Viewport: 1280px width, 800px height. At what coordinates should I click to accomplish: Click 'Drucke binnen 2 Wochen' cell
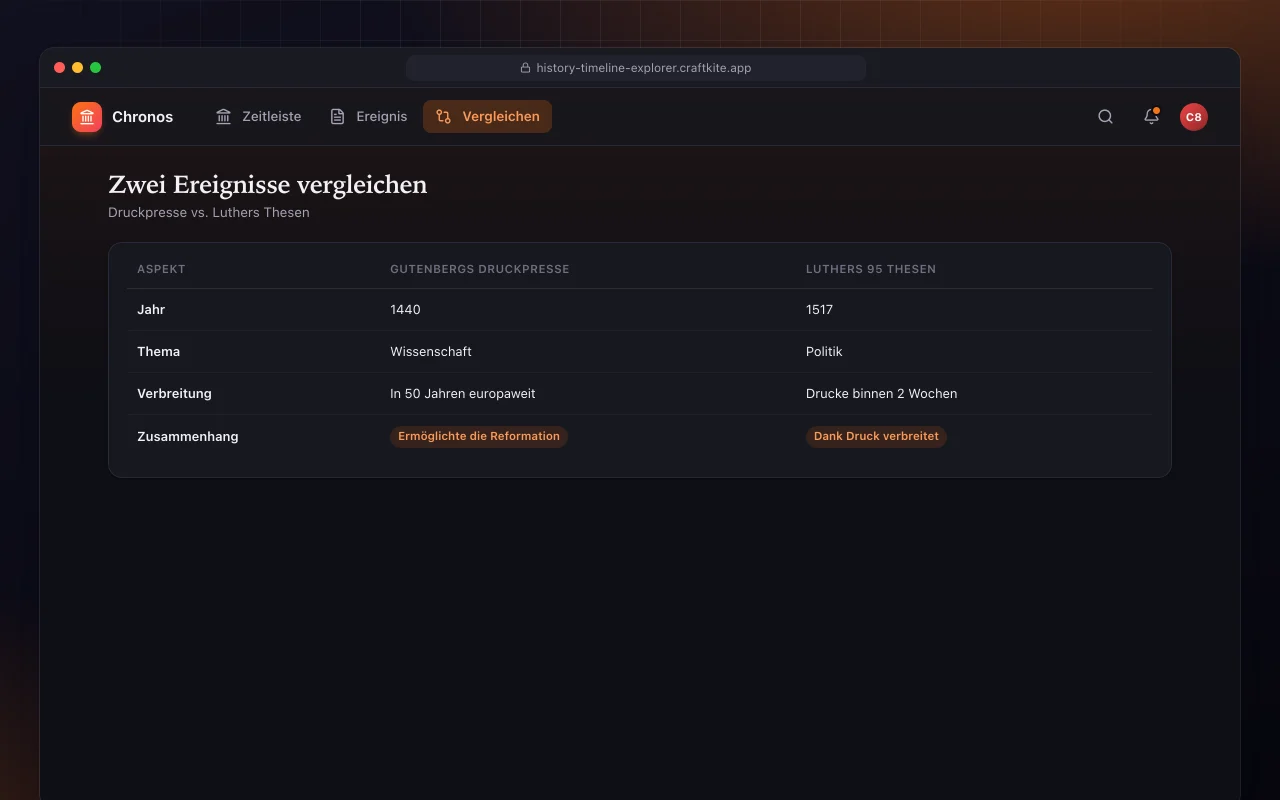pos(881,394)
